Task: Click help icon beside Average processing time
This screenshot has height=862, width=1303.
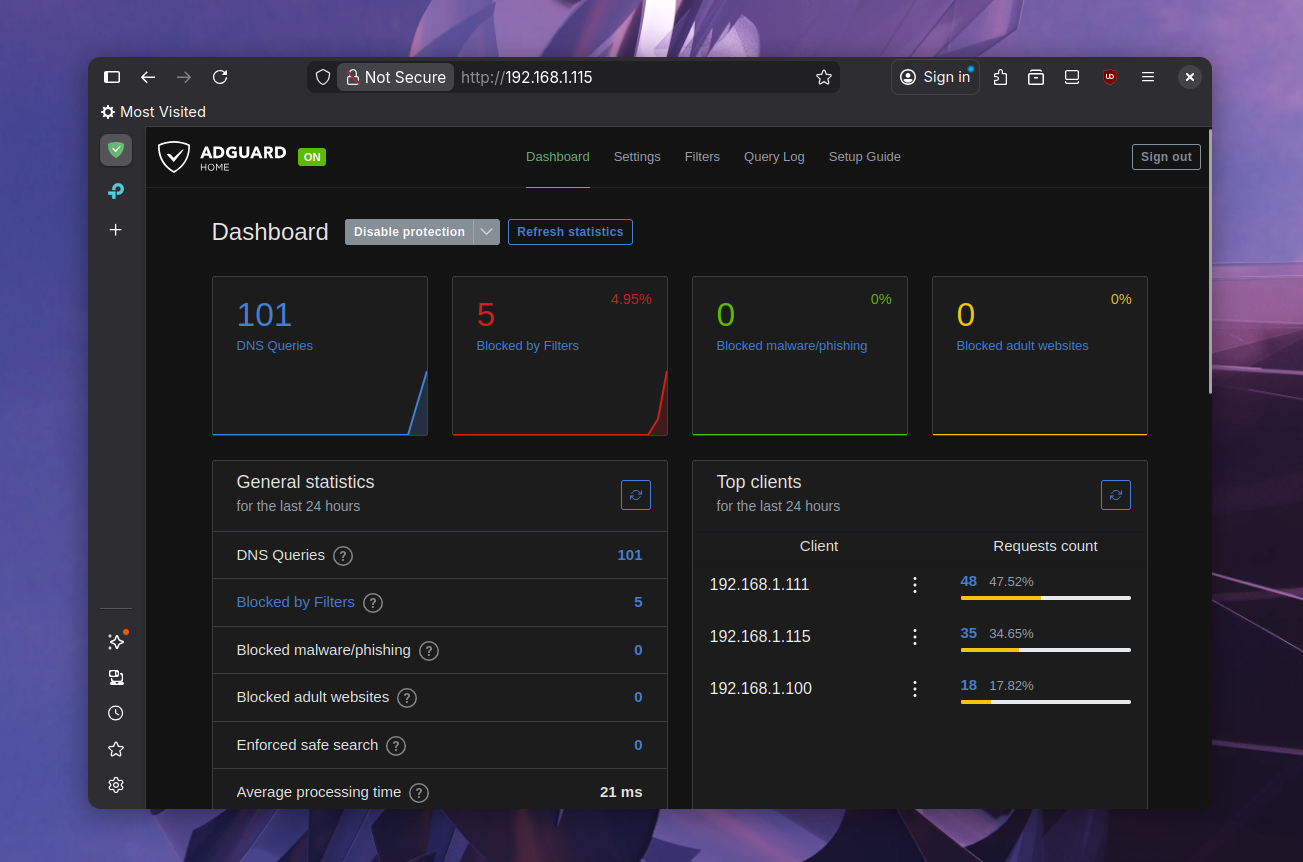Action: (419, 793)
